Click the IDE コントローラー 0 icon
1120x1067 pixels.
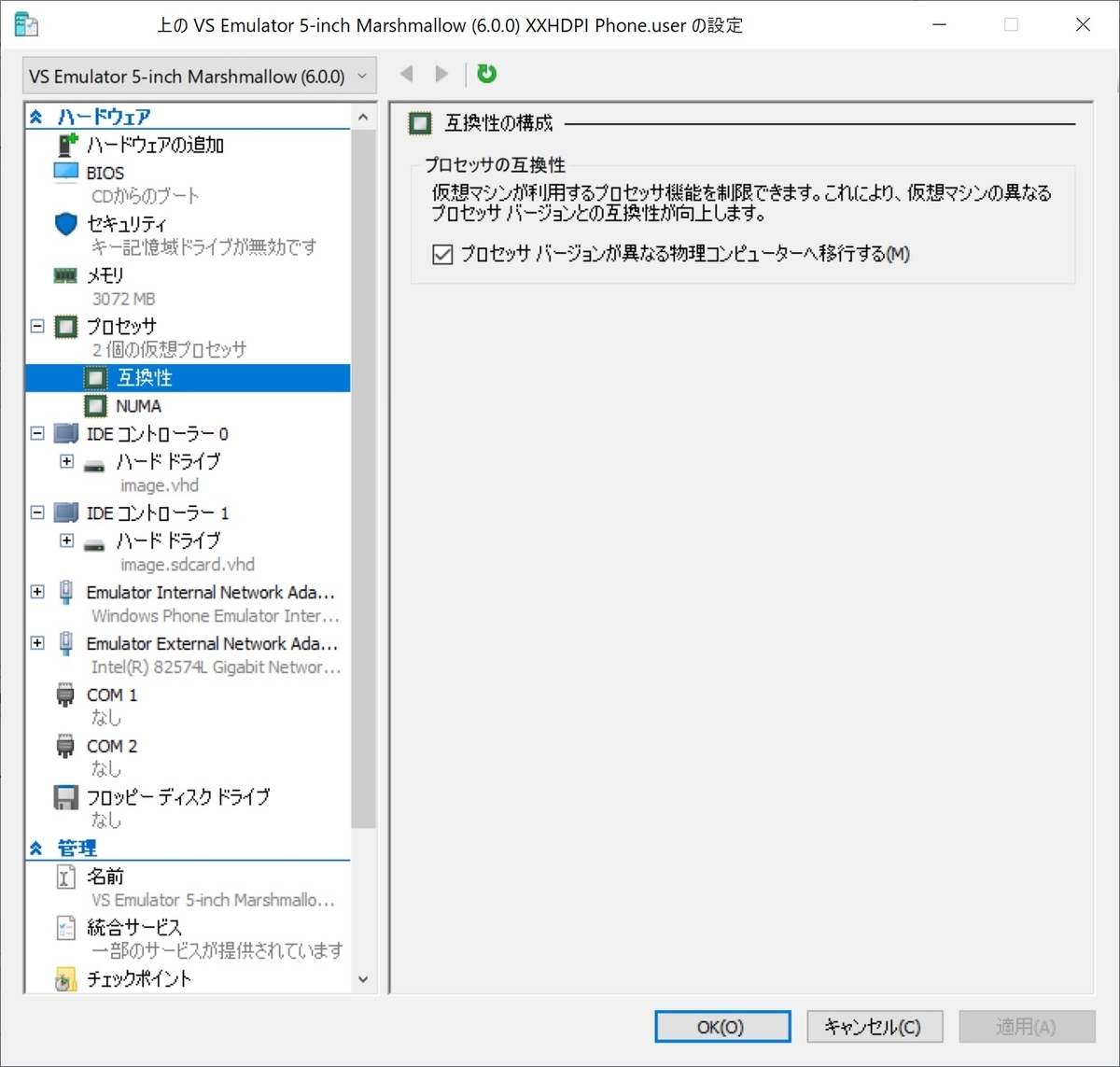click(66, 434)
